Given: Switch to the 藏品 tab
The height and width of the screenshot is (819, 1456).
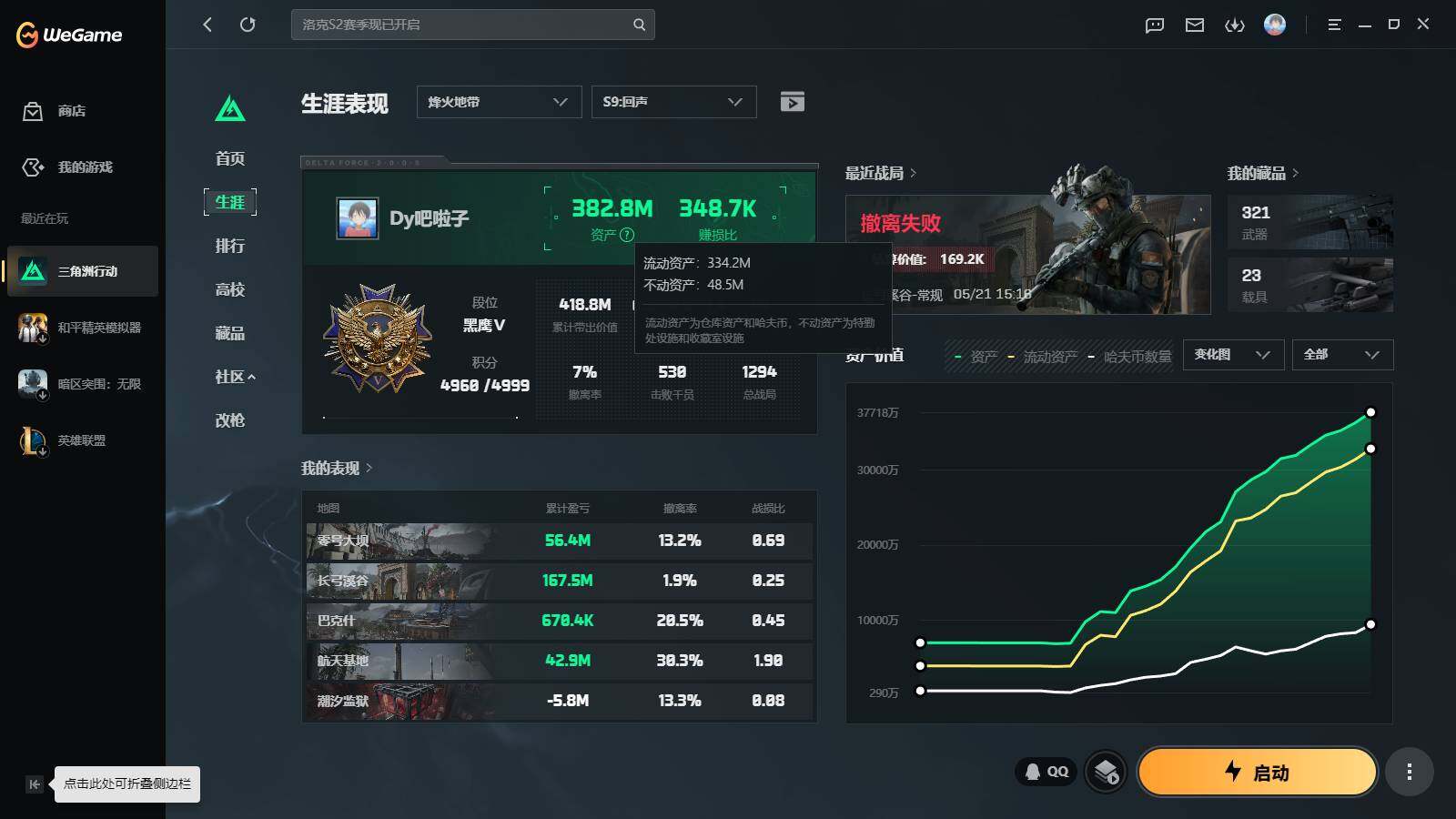Looking at the screenshot, I should pos(230,333).
